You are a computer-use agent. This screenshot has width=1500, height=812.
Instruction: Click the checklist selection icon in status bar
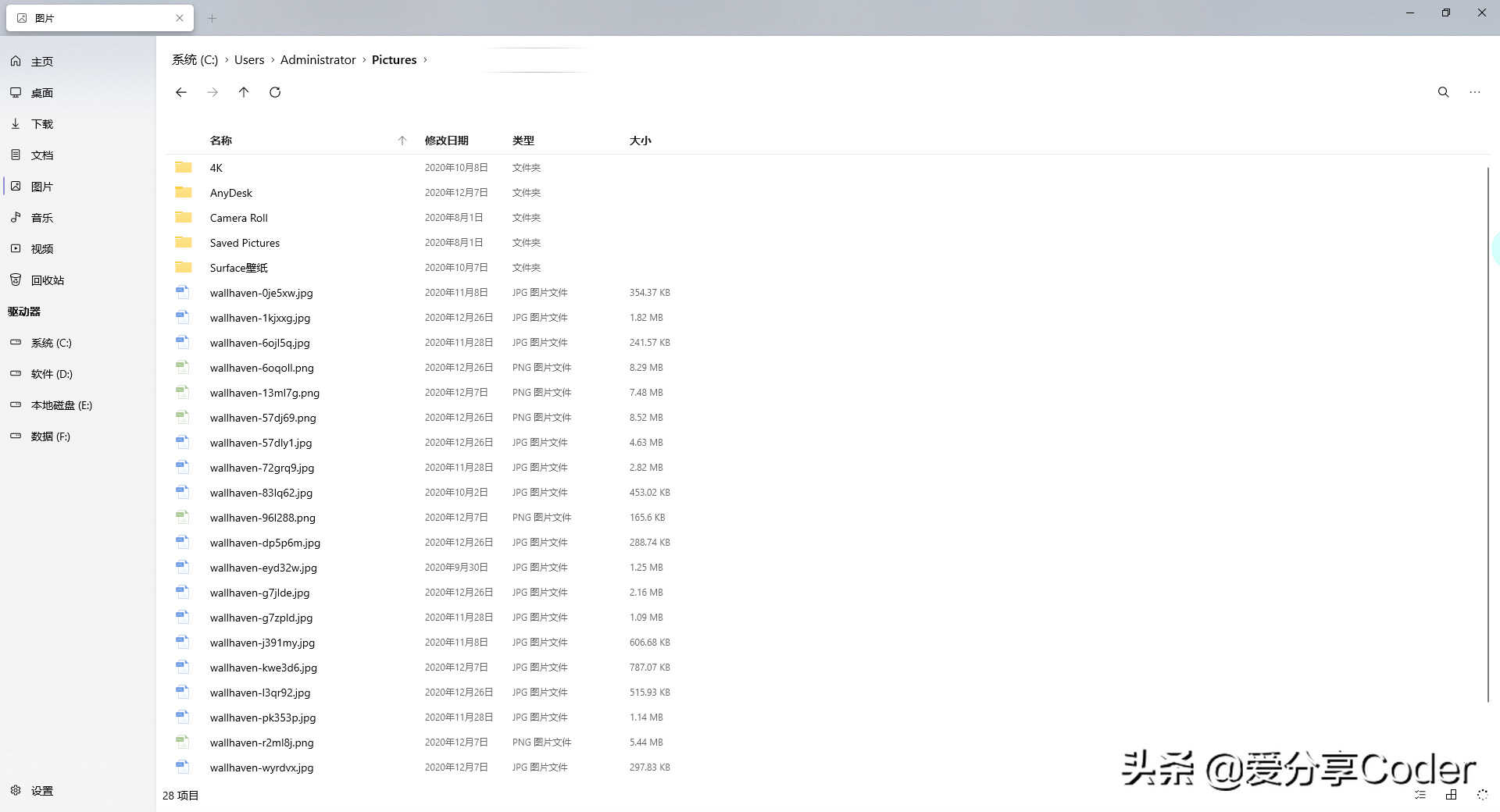[1420, 795]
